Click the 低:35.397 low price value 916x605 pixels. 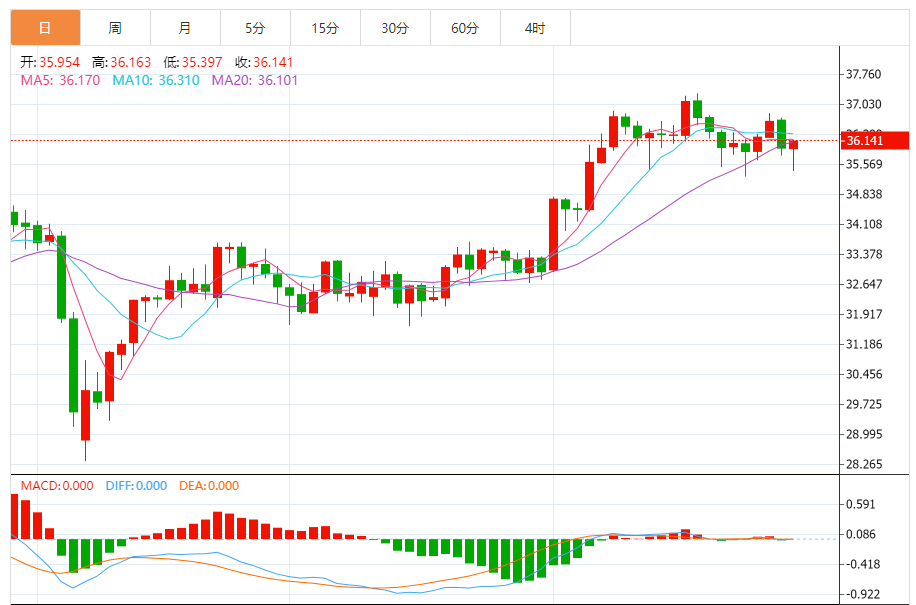coord(193,62)
